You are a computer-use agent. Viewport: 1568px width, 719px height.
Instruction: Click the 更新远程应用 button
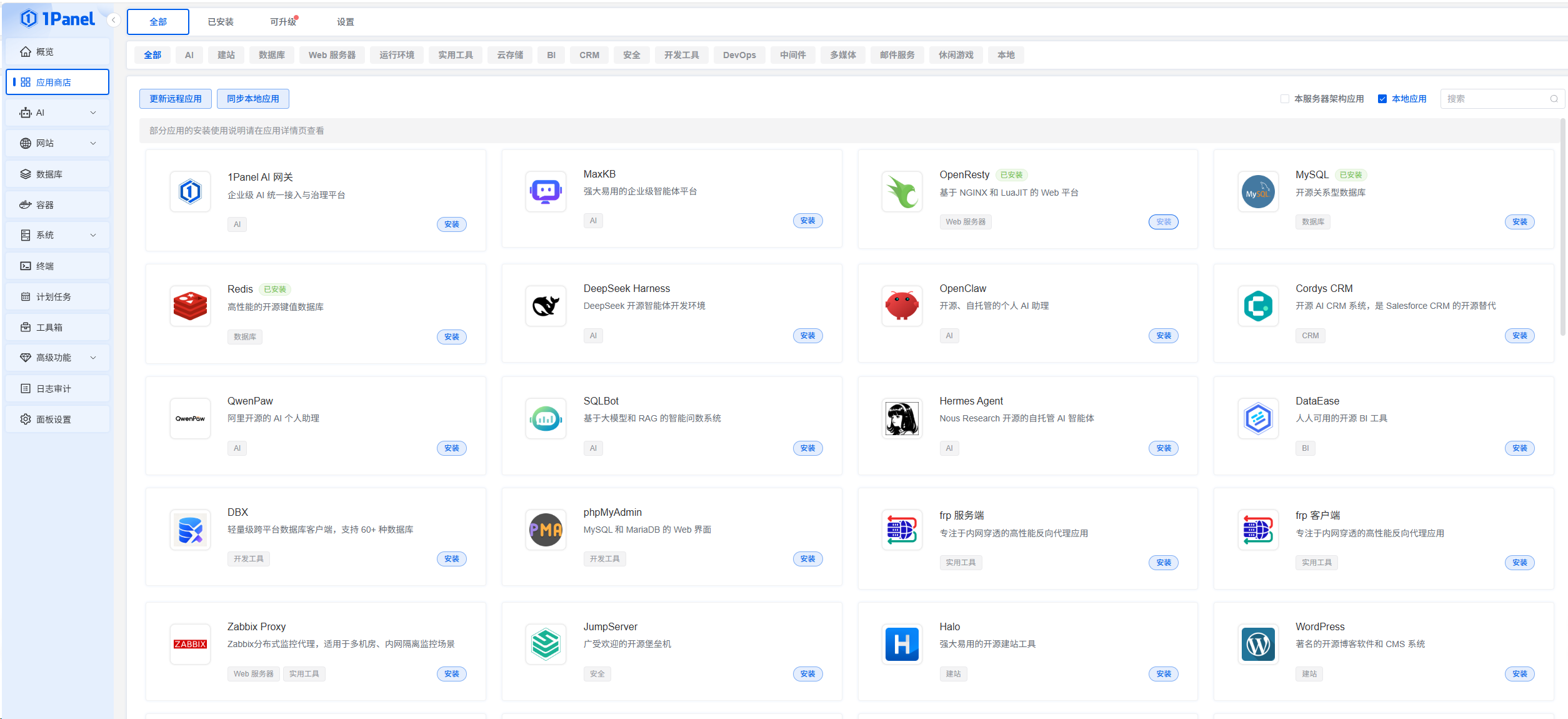tap(176, 99)
